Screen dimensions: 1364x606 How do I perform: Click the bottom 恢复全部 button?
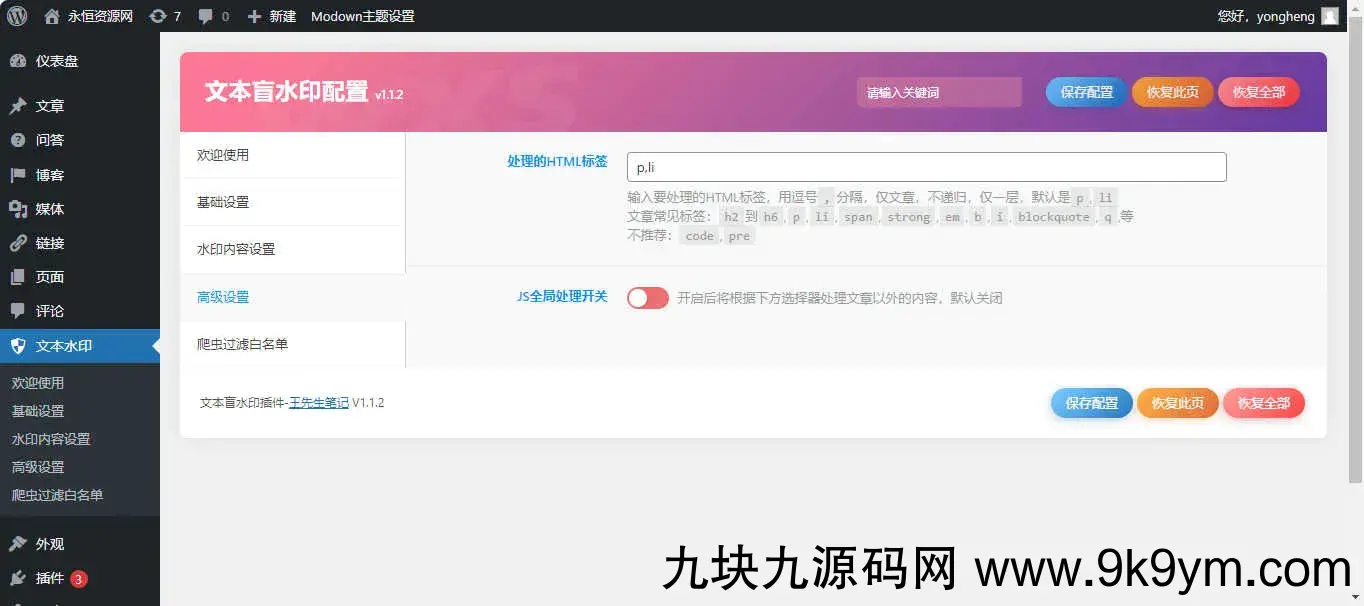point(1263,403)
